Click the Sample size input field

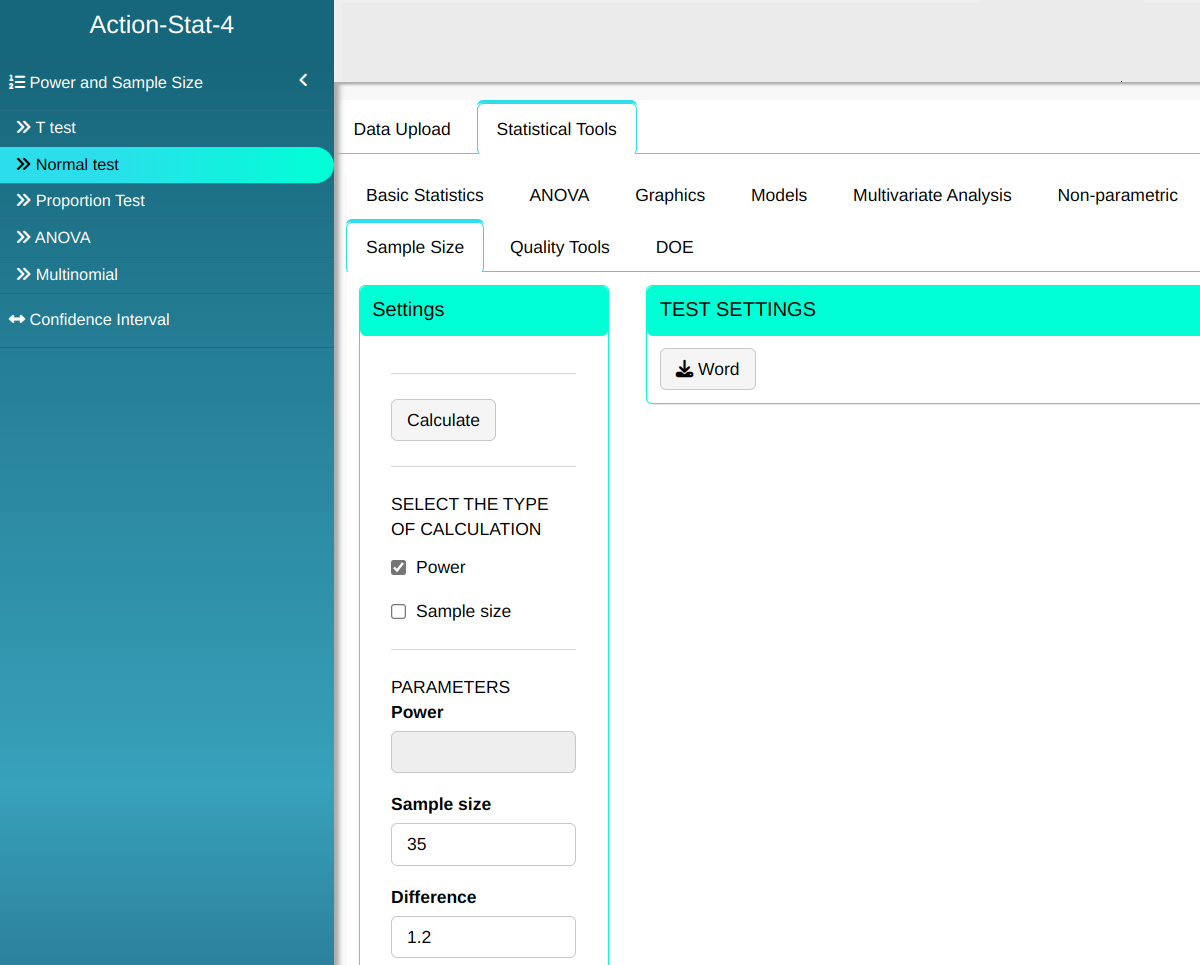click(483, 844)
